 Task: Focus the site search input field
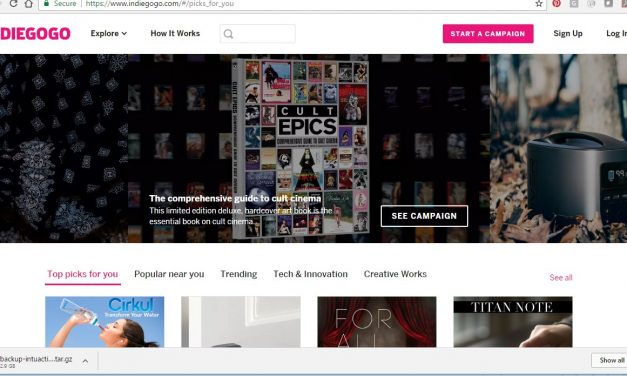pyautogui.click(x=258, y=34)
